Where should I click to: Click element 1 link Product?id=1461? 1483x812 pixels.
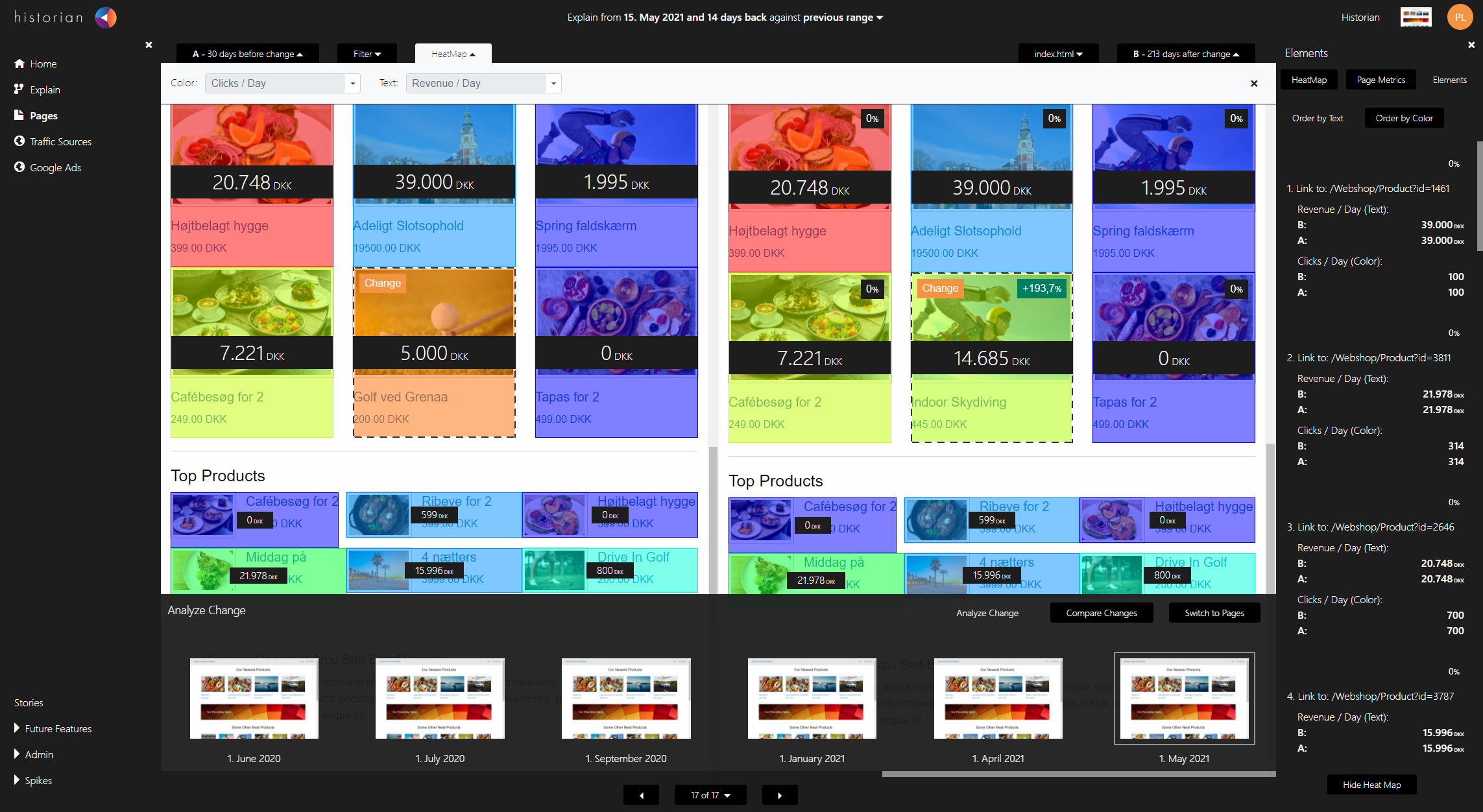[x=1368, y=189]
